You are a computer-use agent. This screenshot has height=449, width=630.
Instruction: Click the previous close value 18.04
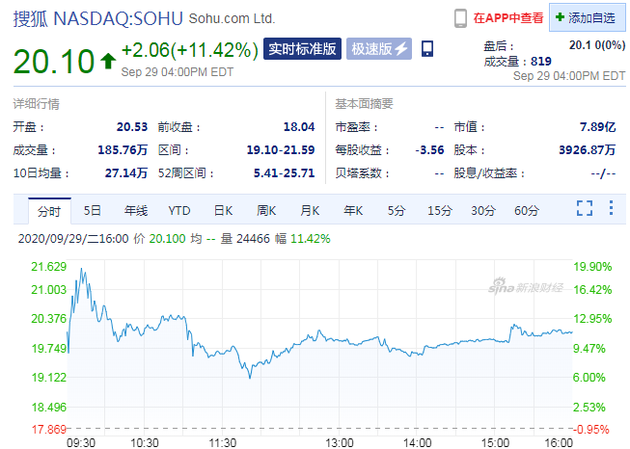pos(299,127)
